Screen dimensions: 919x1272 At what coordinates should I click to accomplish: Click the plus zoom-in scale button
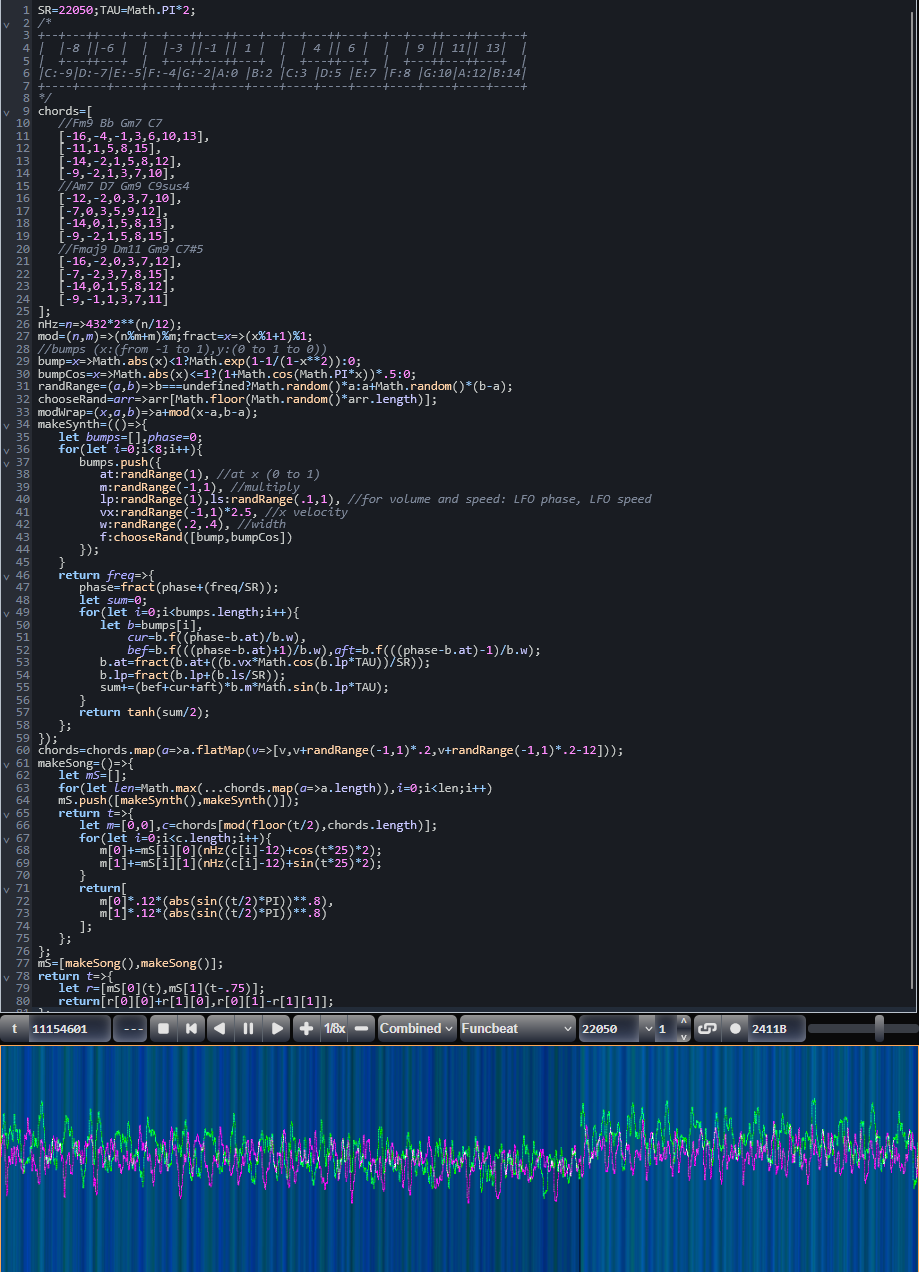(307, 1028)
